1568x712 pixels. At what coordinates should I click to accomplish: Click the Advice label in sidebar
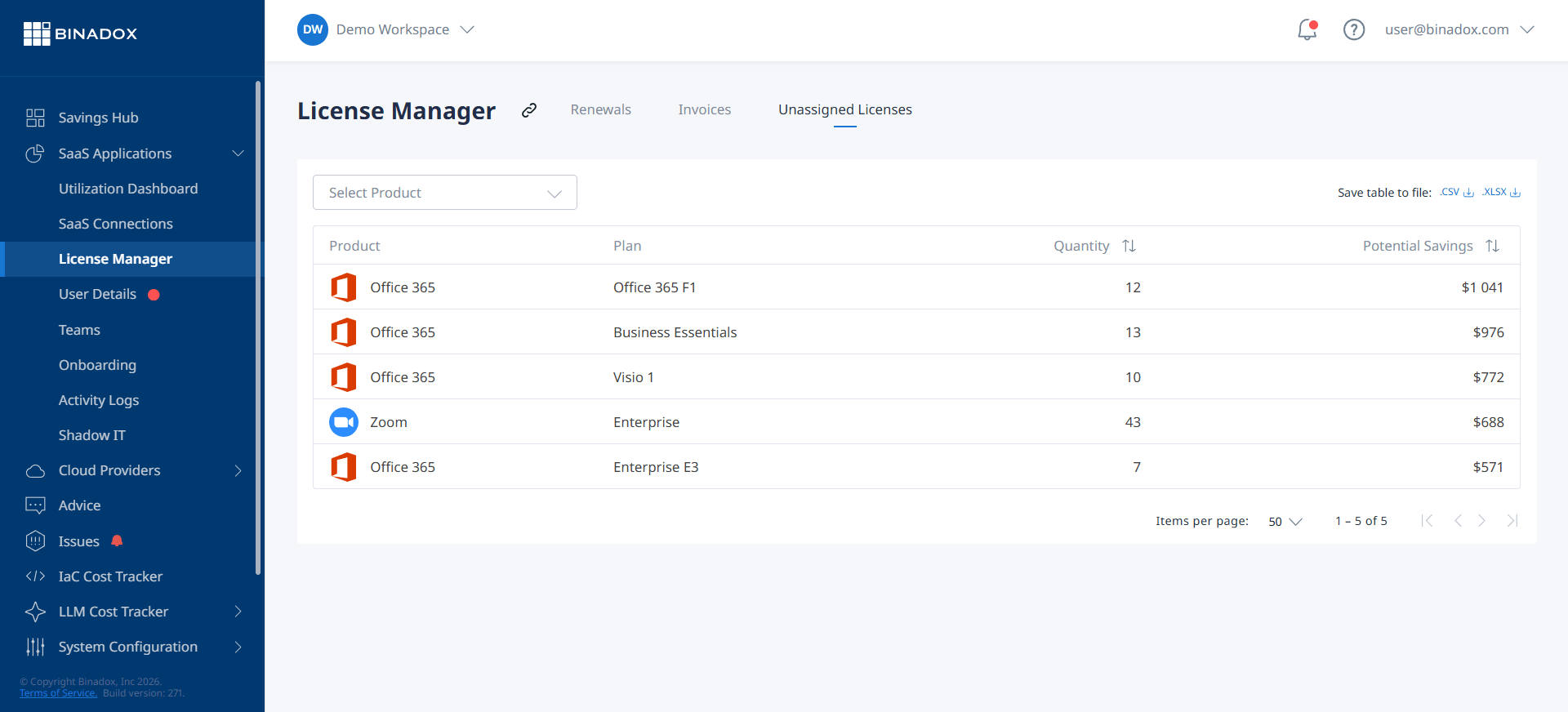tap(80, 505)
